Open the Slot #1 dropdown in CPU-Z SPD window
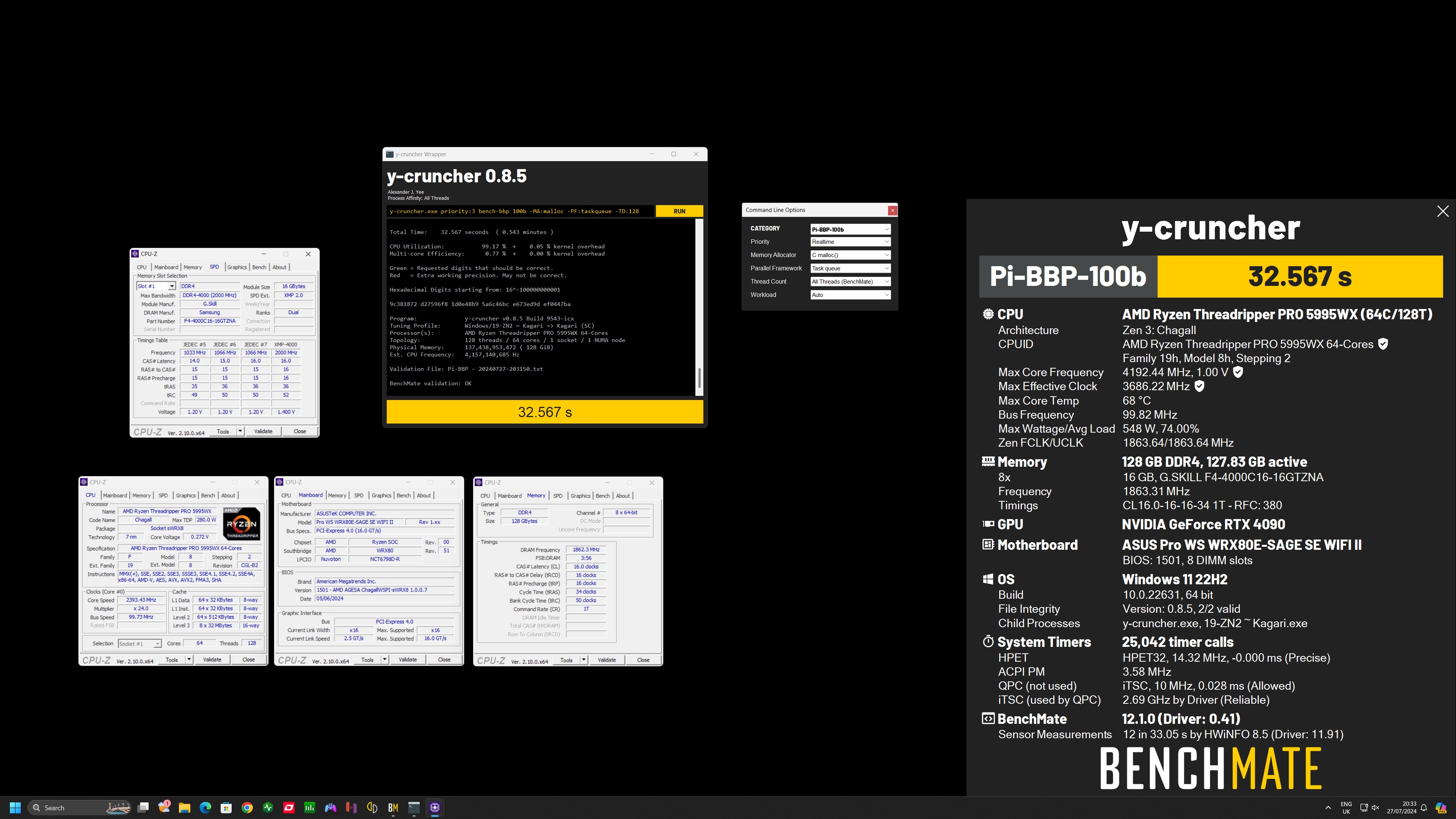1456x819 pixels. [x=156, y=286]
